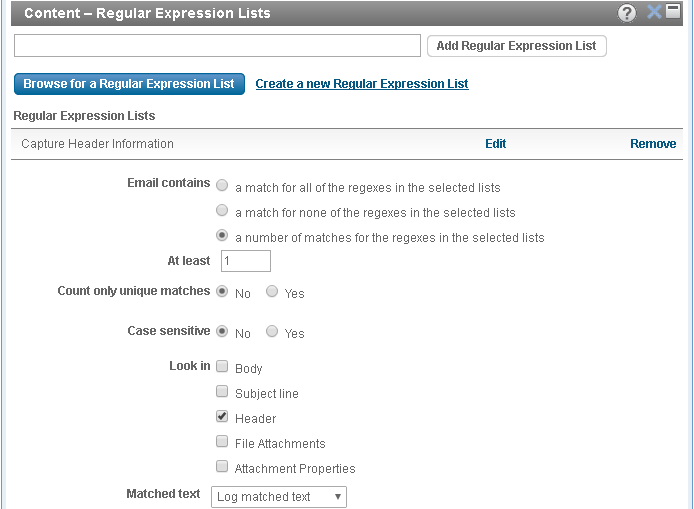The width and height of the screenshot is (694, 509).
Task: Set Case sensitive to Yes
Action: pyautogui.click(x=272, y=332)
